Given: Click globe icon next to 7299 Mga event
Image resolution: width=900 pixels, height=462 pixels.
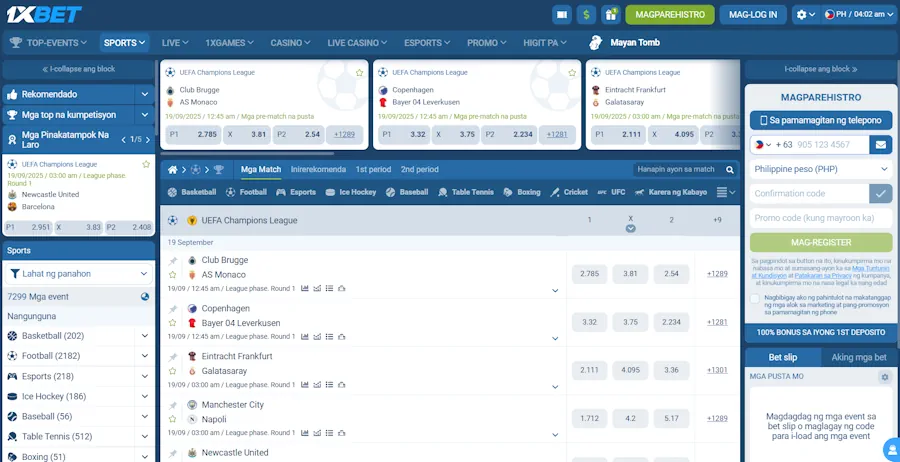Looking at the screenshot, I should (145, 297).
